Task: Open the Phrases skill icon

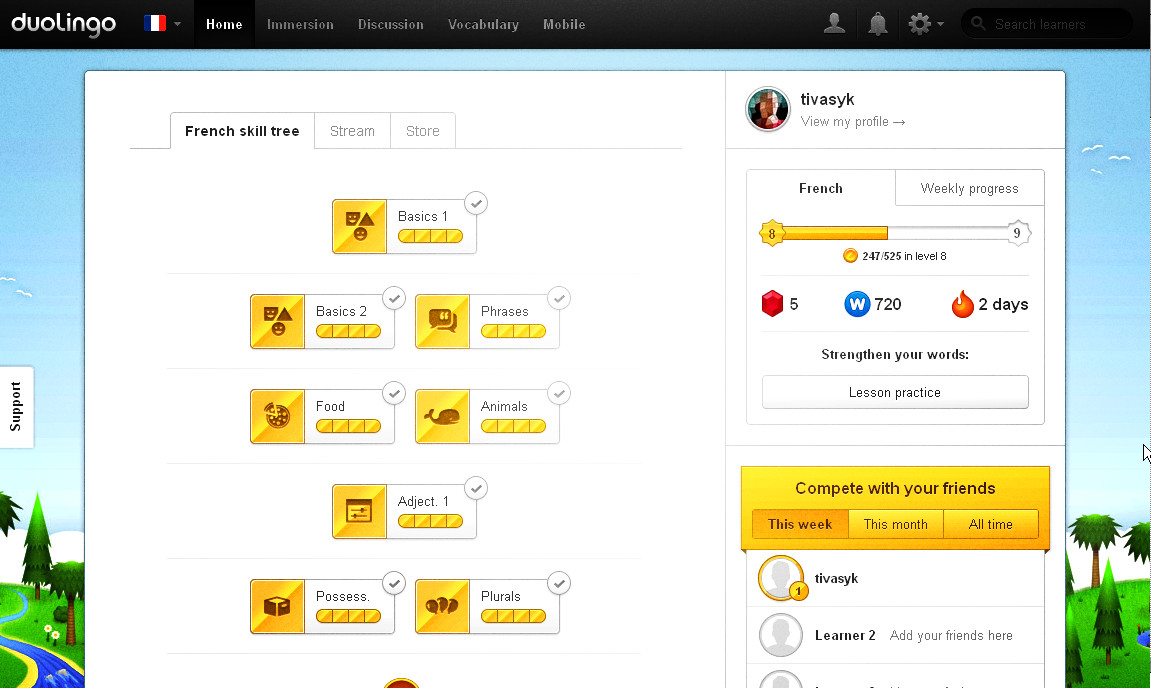Action: (x=443, y=322)
